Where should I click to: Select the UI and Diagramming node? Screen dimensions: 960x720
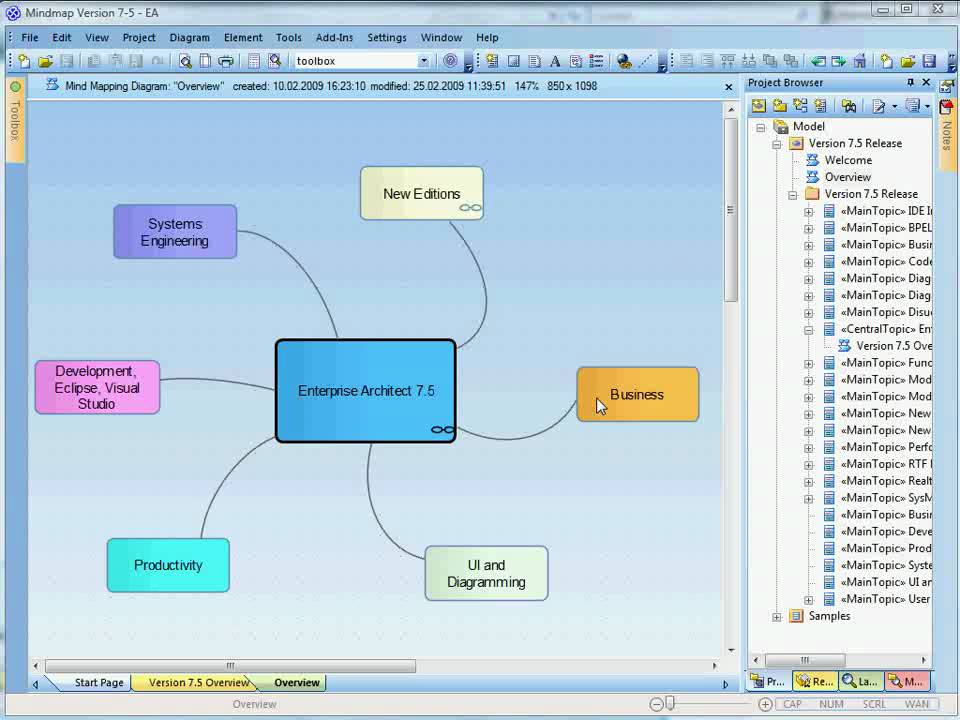[x=487, y=574]
